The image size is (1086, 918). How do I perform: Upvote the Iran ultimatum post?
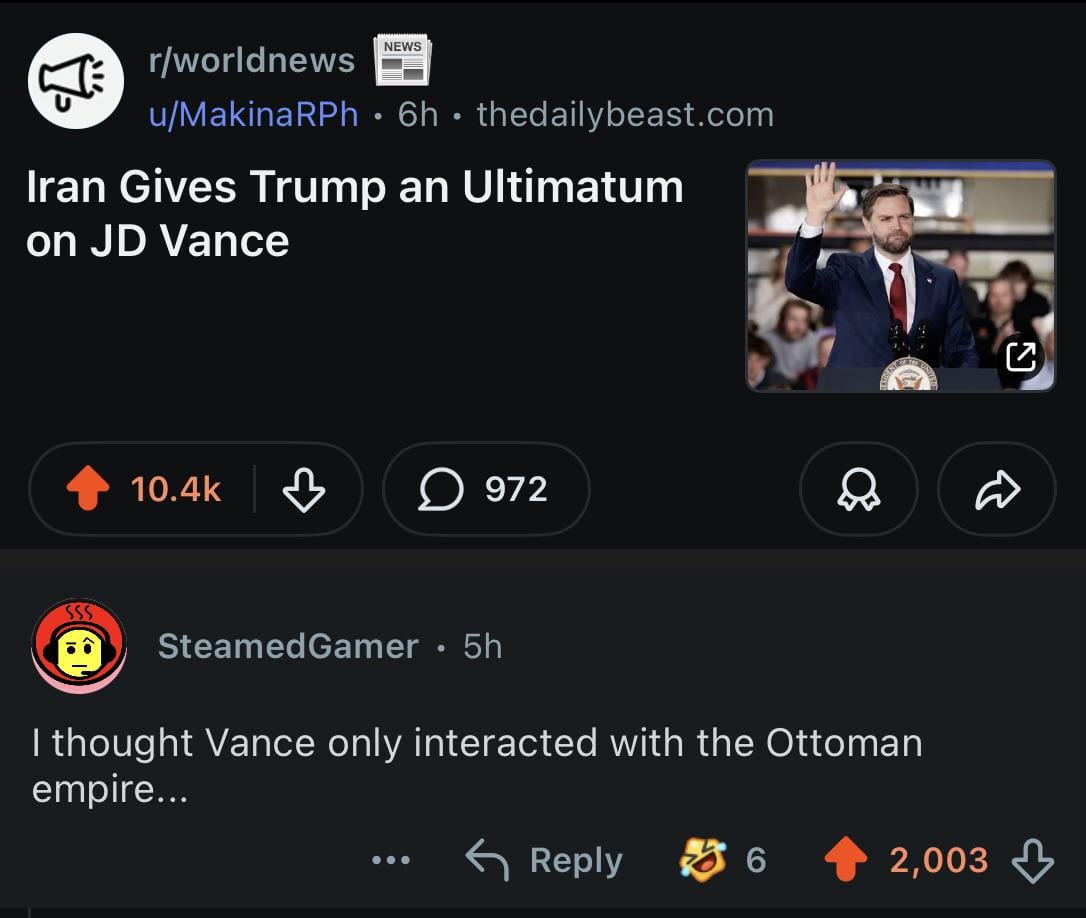88,489
